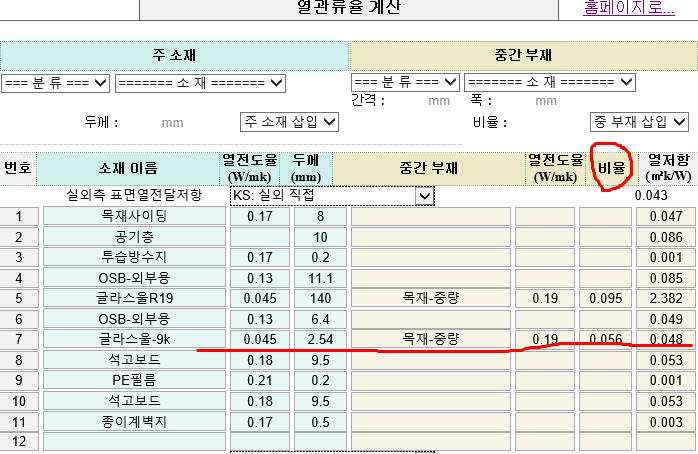Click row number 12 button

coord(19,442)
